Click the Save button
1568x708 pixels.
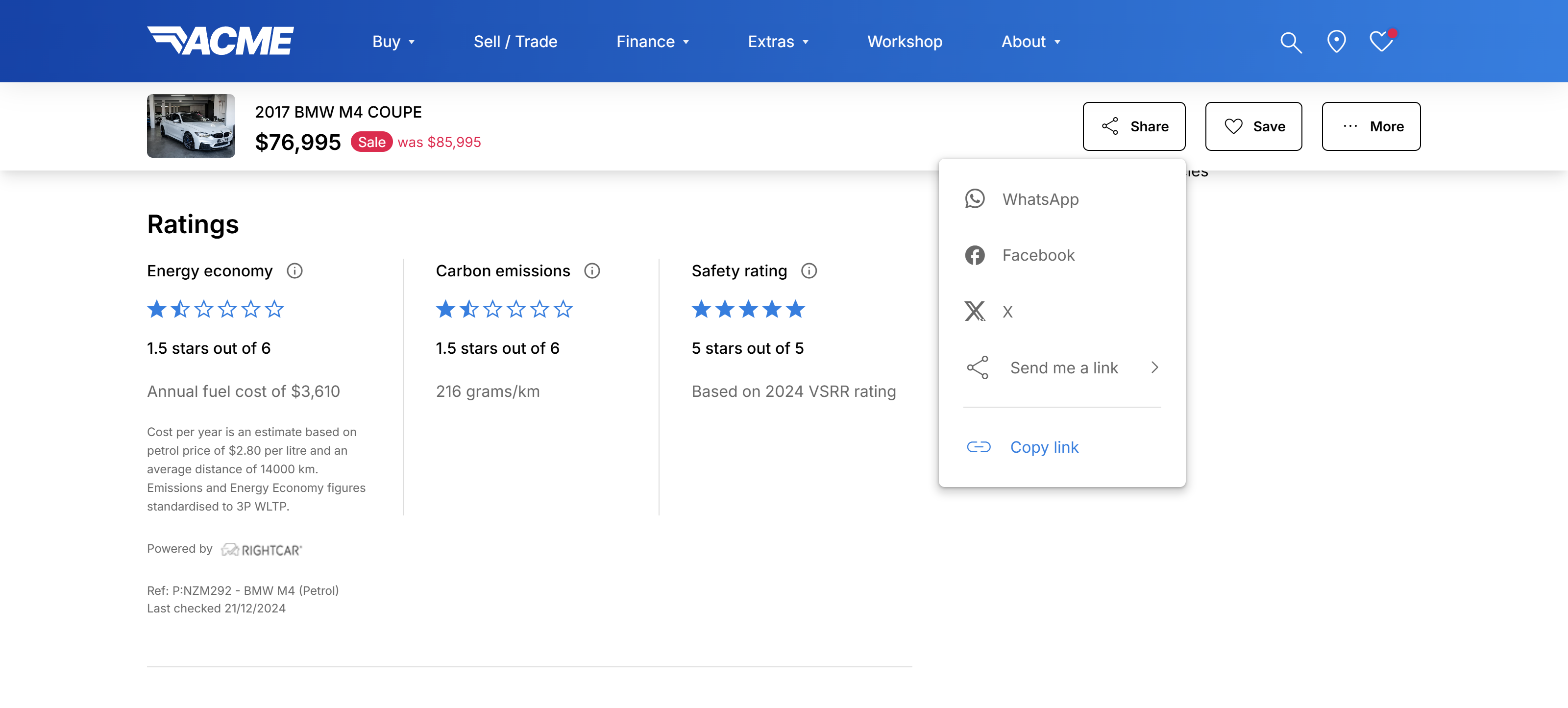coord(1253,126)
